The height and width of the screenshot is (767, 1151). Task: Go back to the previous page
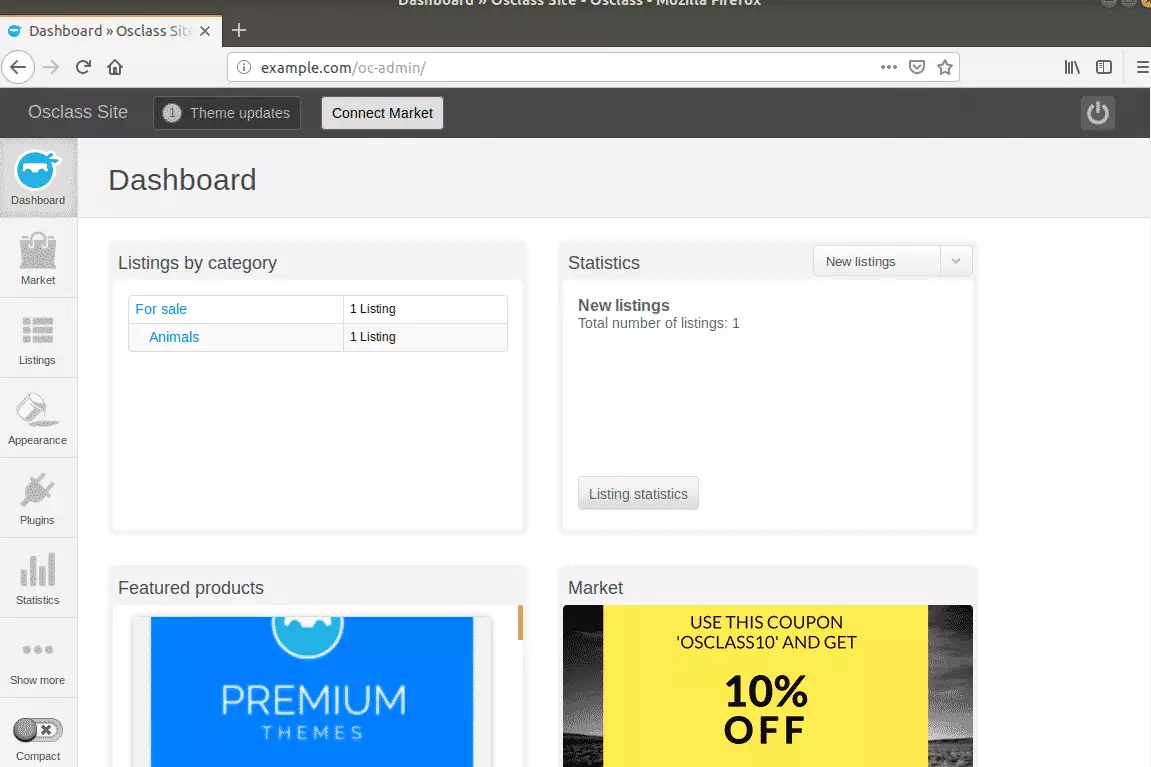(x=18, y=68)
